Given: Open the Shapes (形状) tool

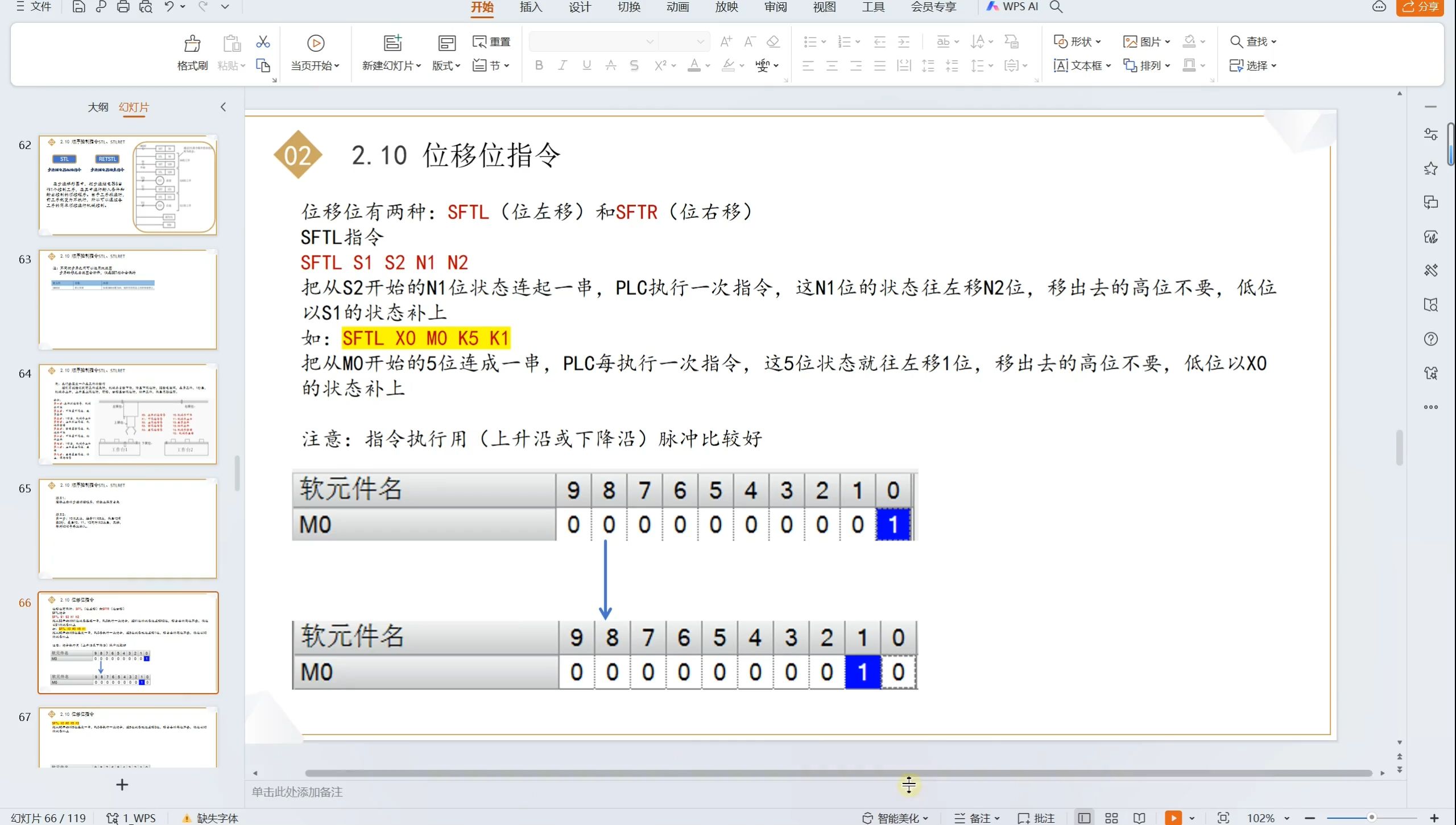Looking at the screenshot, I should (x=1077, y=42).
